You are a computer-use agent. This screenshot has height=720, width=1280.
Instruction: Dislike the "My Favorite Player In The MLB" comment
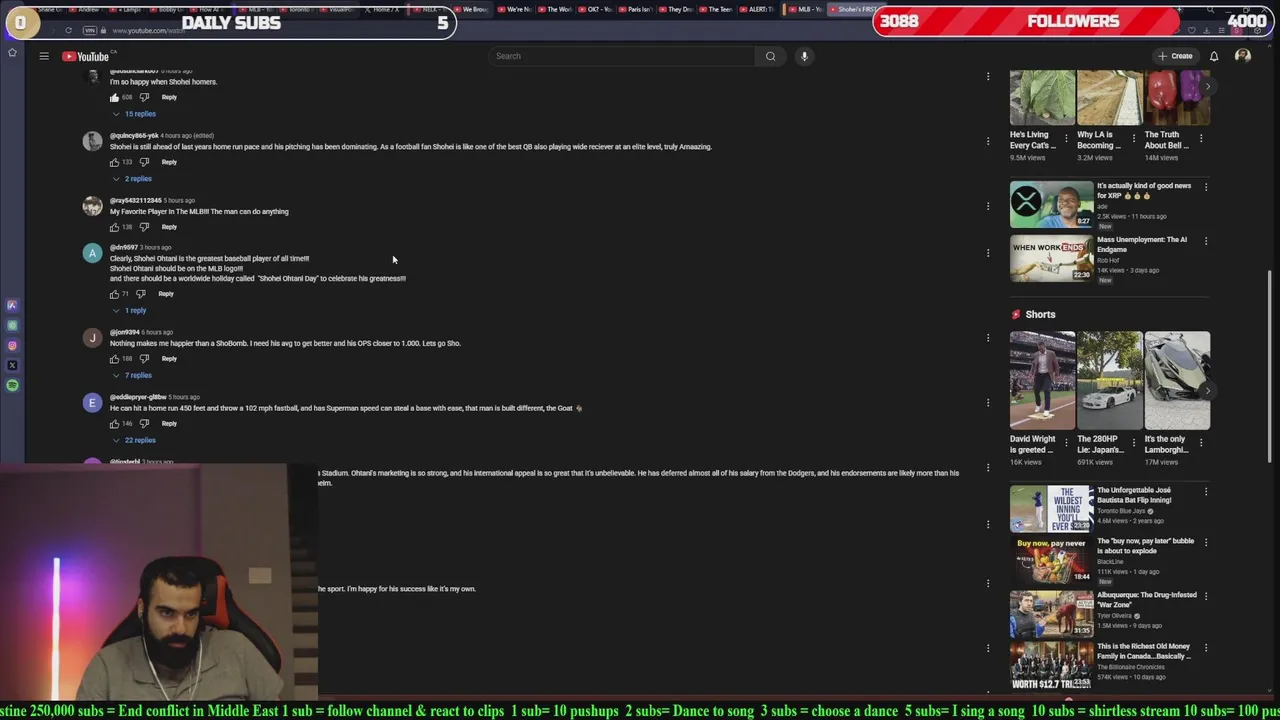click(x=144, y=227)
